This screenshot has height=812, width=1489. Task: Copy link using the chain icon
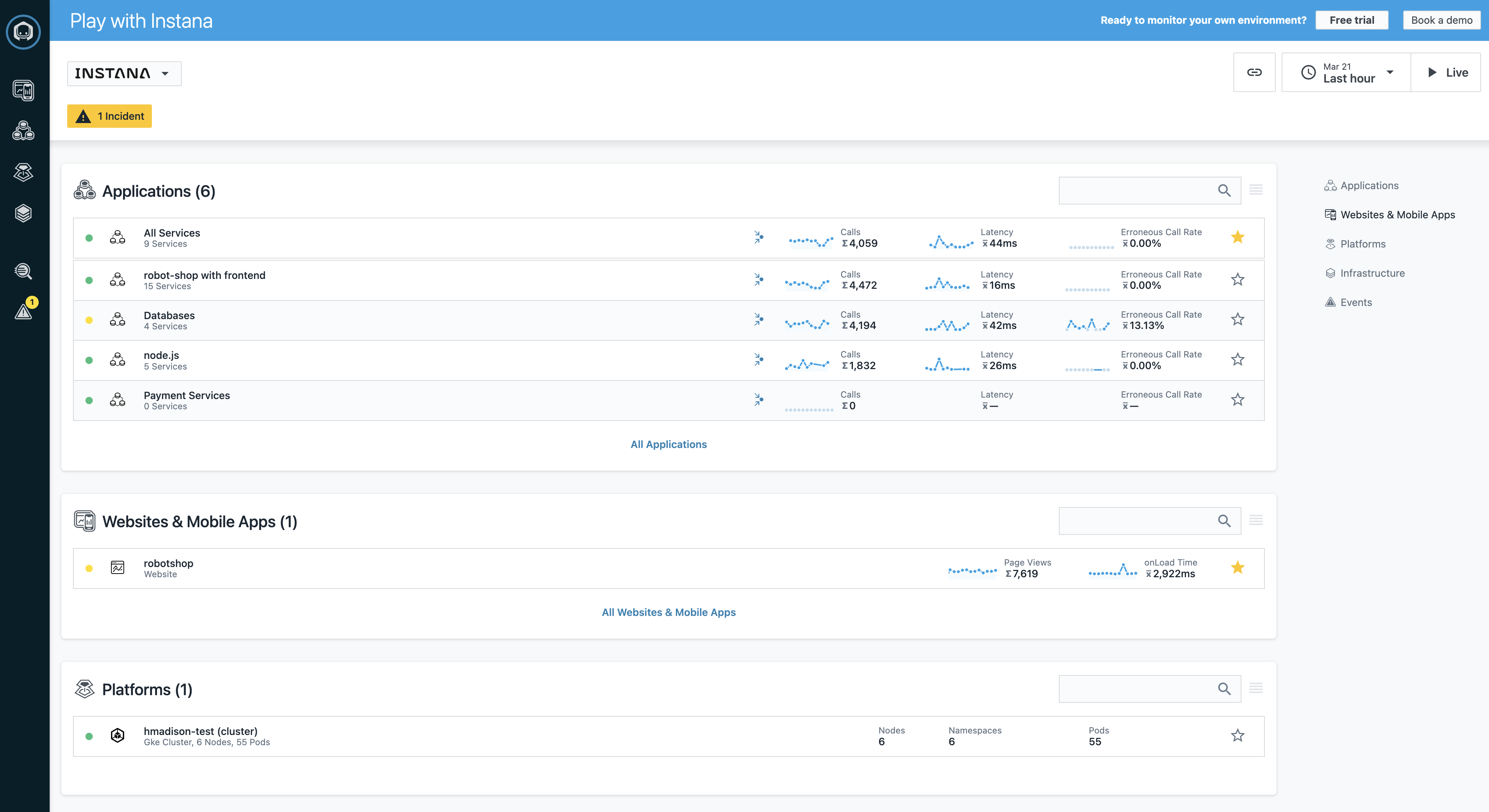1254,72
